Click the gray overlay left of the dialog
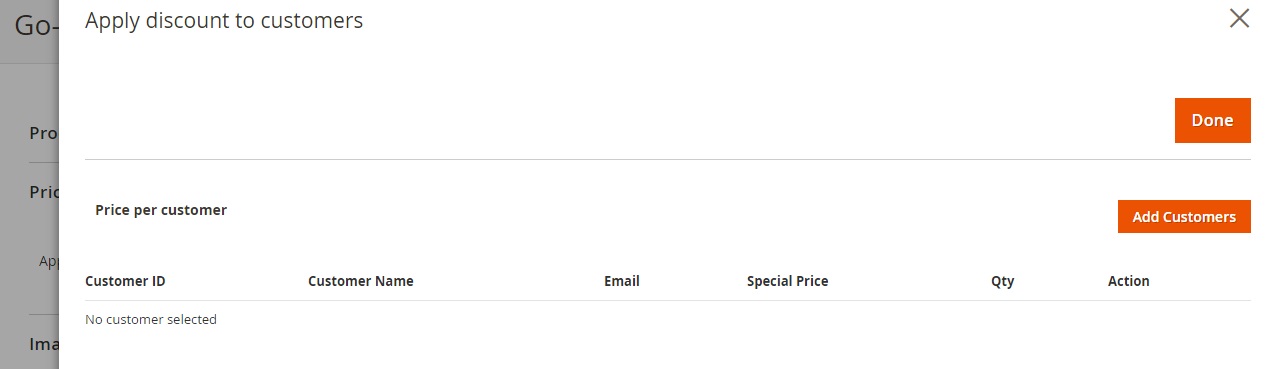 30,300
